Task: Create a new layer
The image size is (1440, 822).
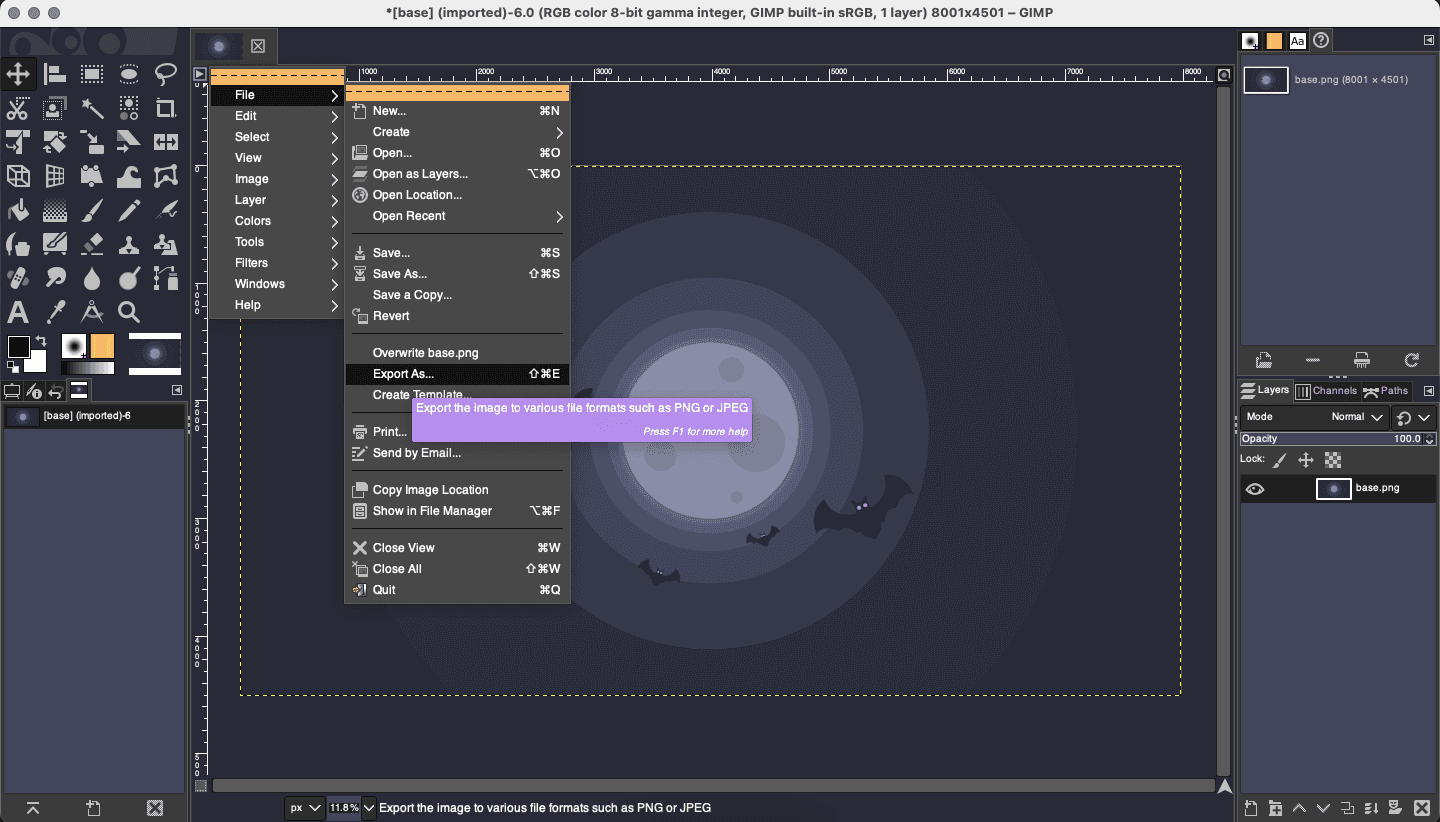Action: pyautogui.click(x=1250, y=807)
